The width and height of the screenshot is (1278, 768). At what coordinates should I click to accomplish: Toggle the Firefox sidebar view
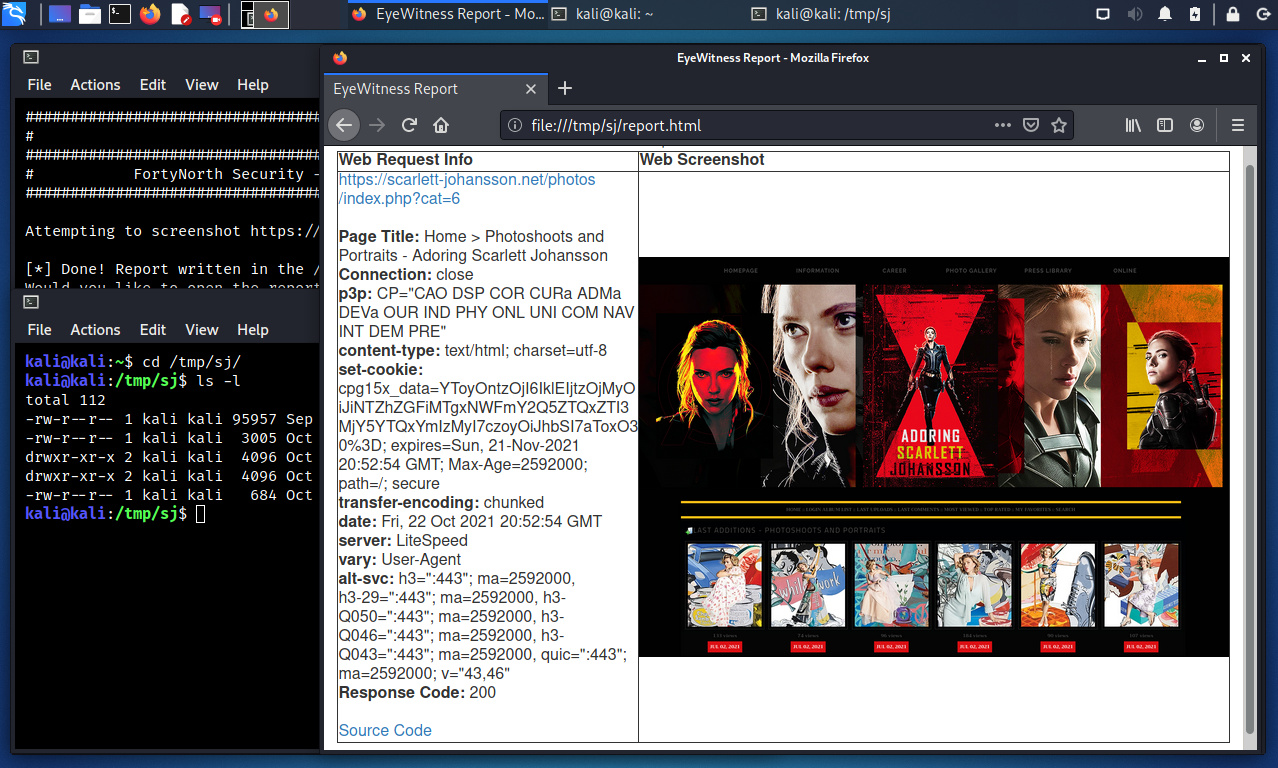[x=1165, y=125]
